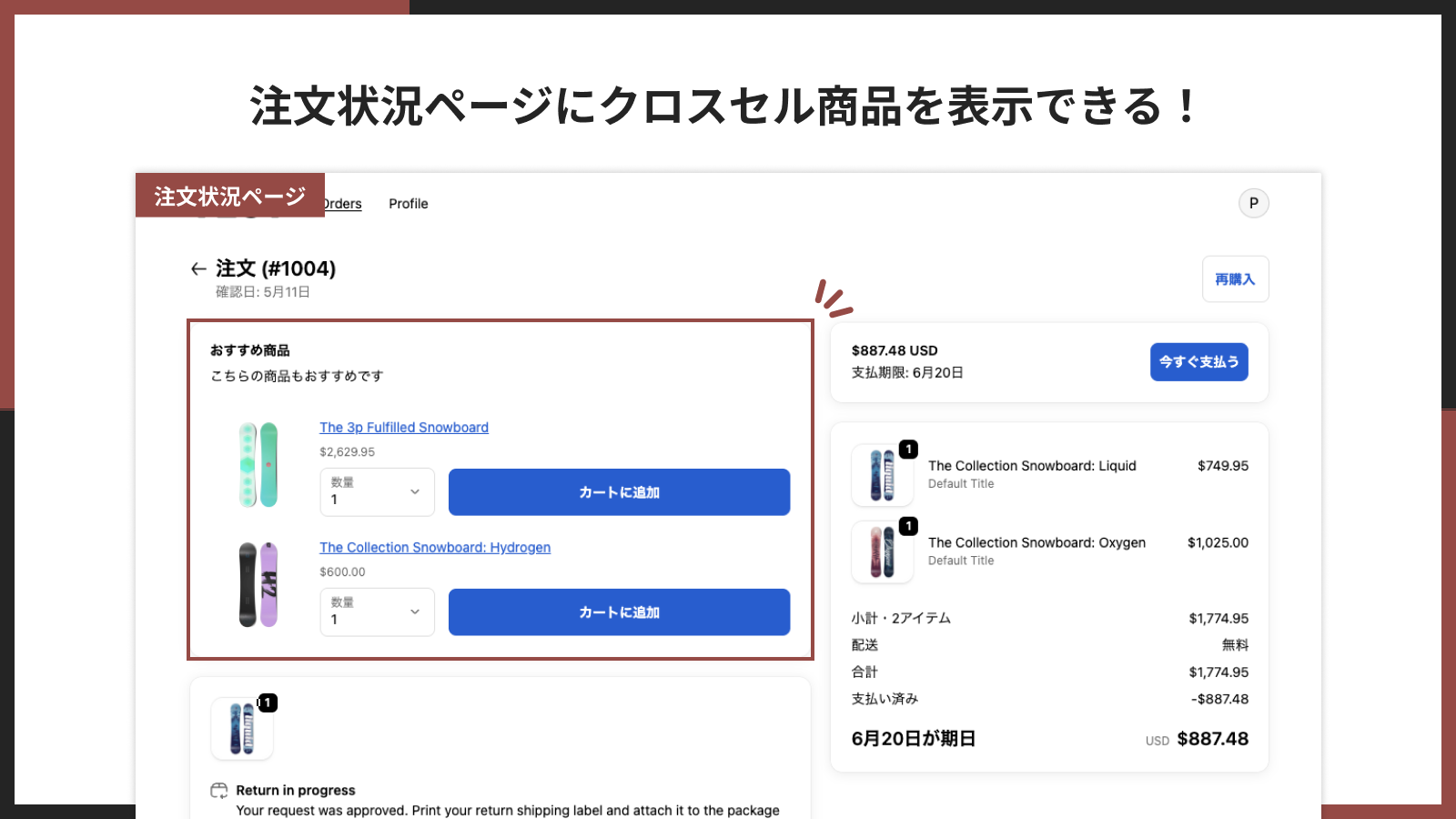Viewport: 1456px width, 819px height.
Task: Click the returned item thumbnail above Return in progress
Action: click(x=242, y=728)
